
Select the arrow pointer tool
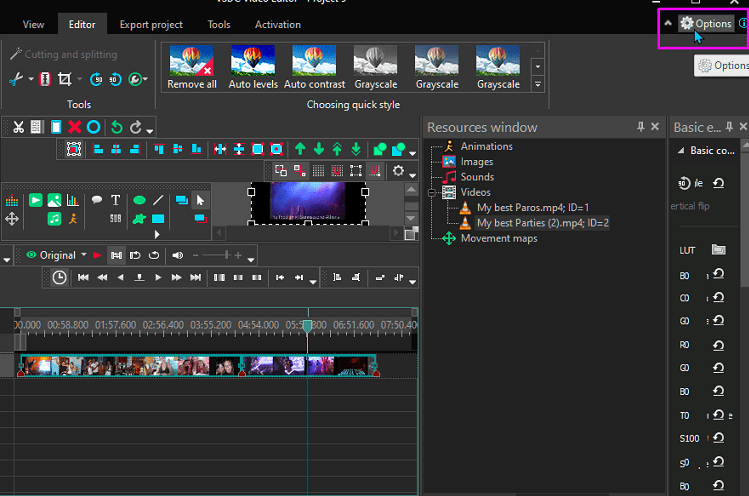(x=200, y=200)
